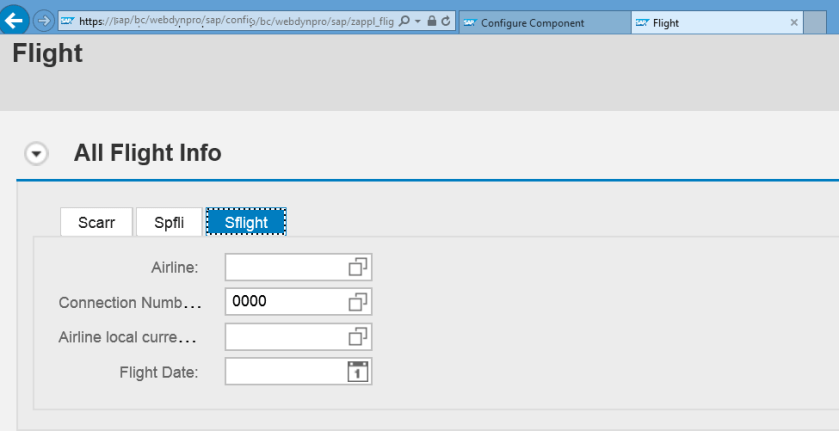Click the Flight Date: label
The image size is (839, 431).
pos(159,372)
